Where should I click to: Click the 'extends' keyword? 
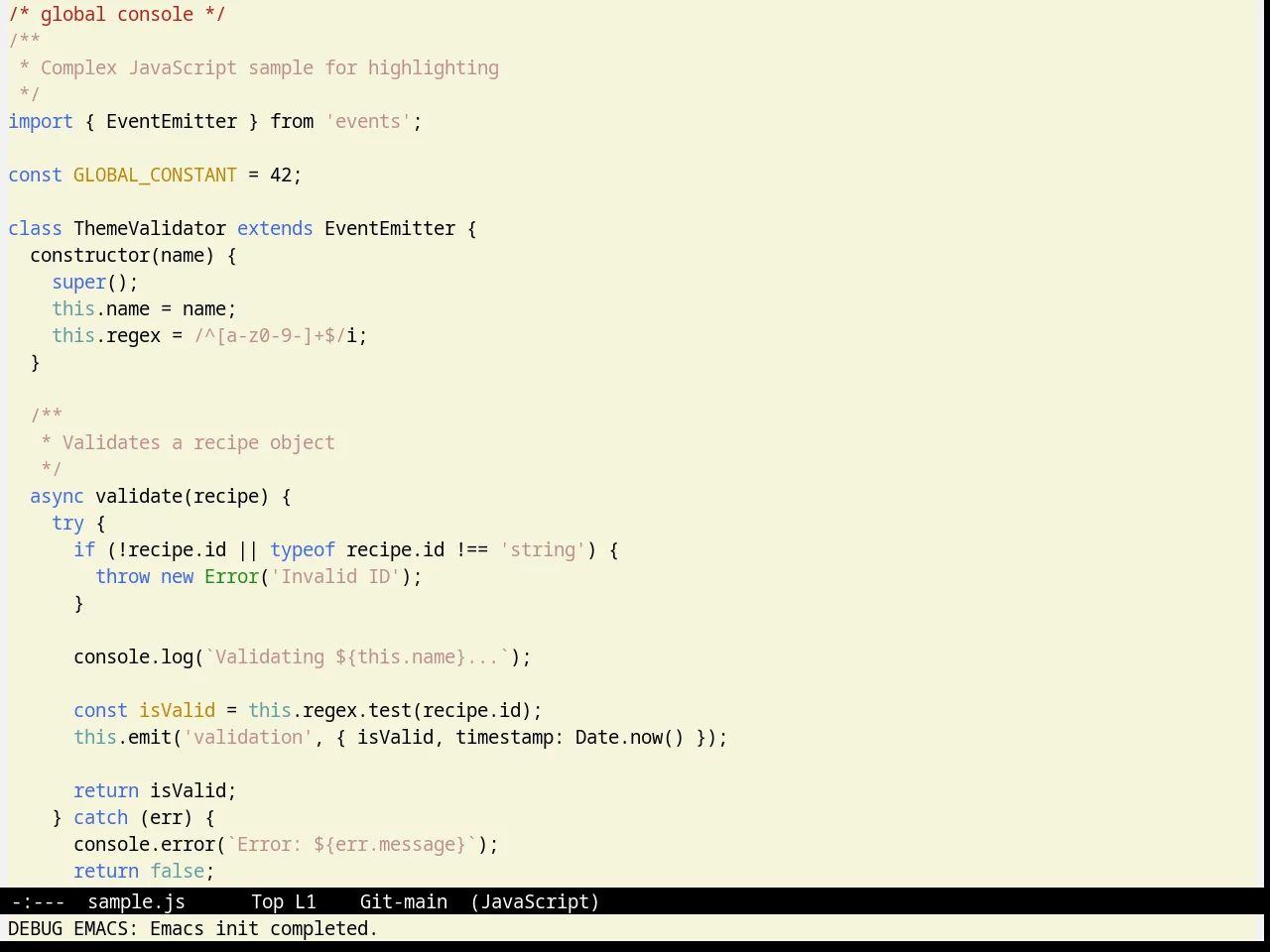(275, 228)
